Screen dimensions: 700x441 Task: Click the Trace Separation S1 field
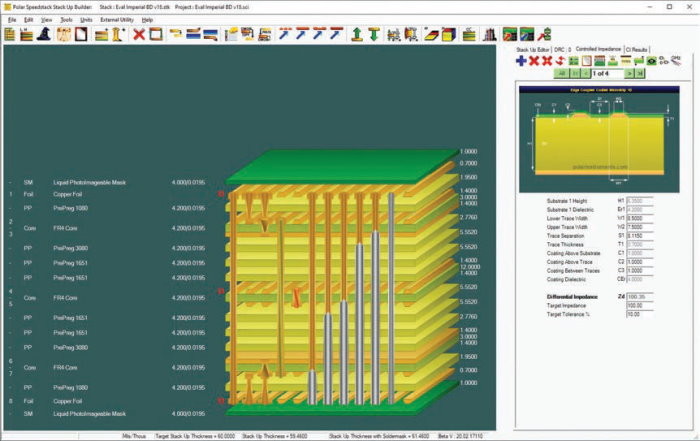(x=640, y=236)
